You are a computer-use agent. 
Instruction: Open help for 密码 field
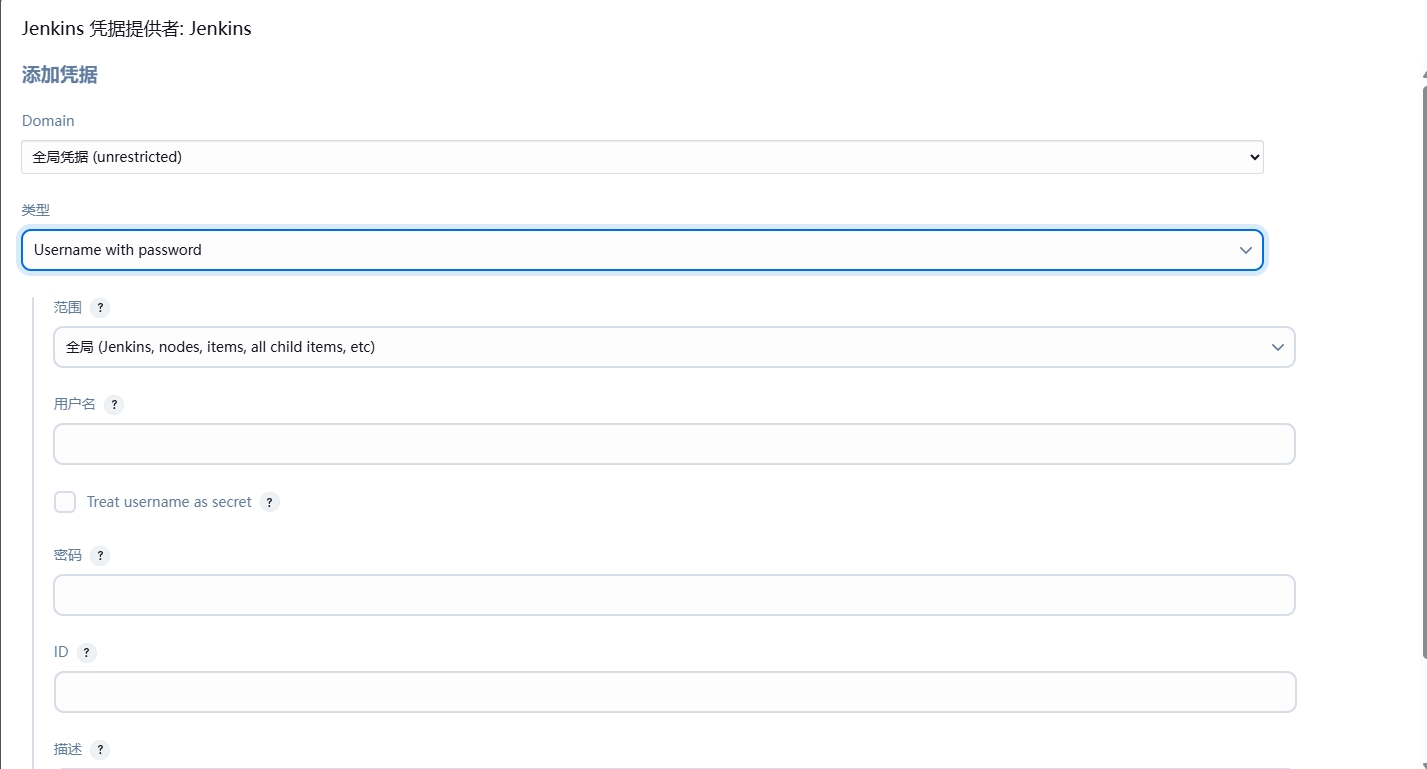pyautogui.click(x=100, y=556)
